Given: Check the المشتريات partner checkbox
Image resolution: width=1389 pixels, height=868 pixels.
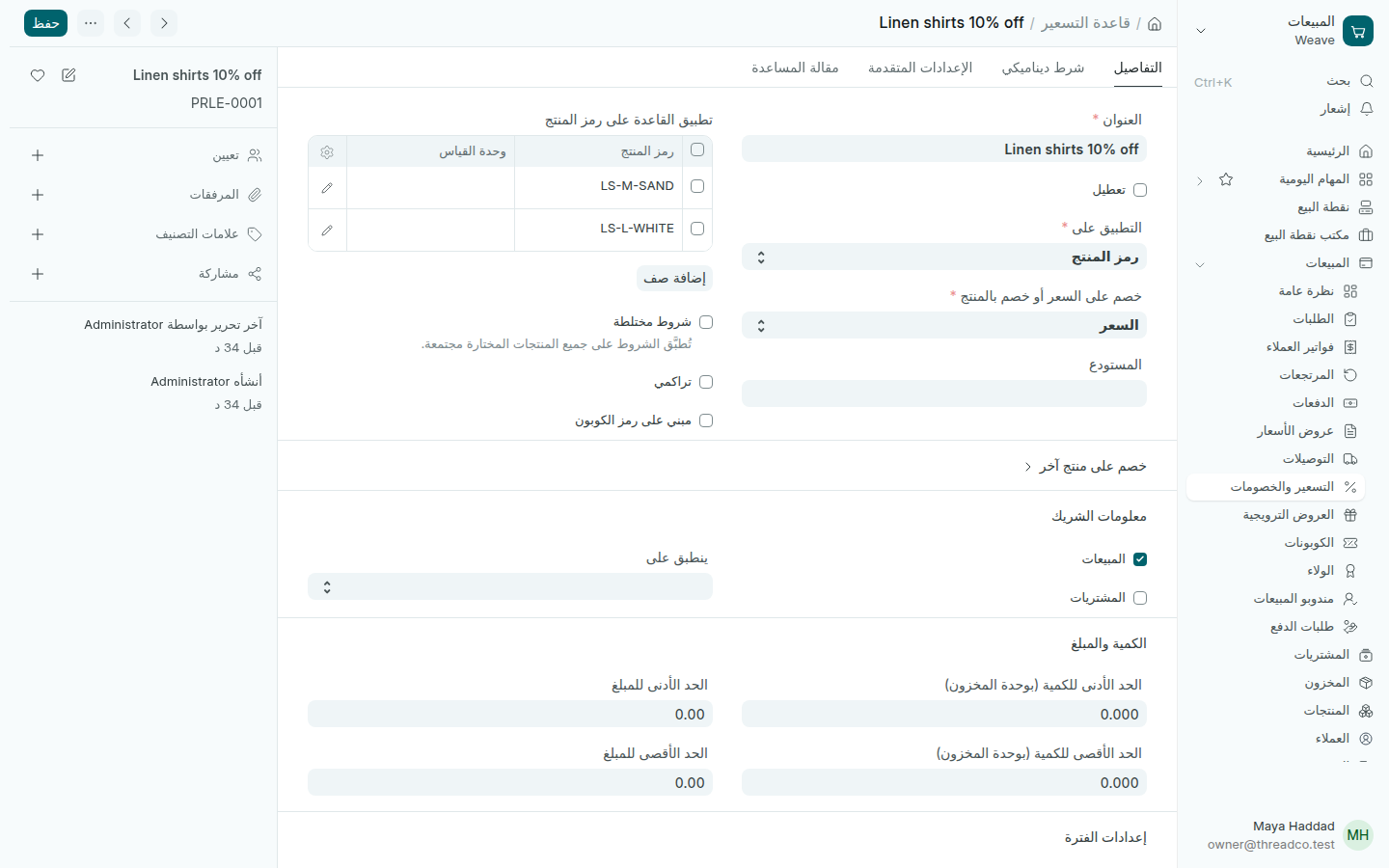Looking at the screenshot, I should click(x=1140, y=598).
